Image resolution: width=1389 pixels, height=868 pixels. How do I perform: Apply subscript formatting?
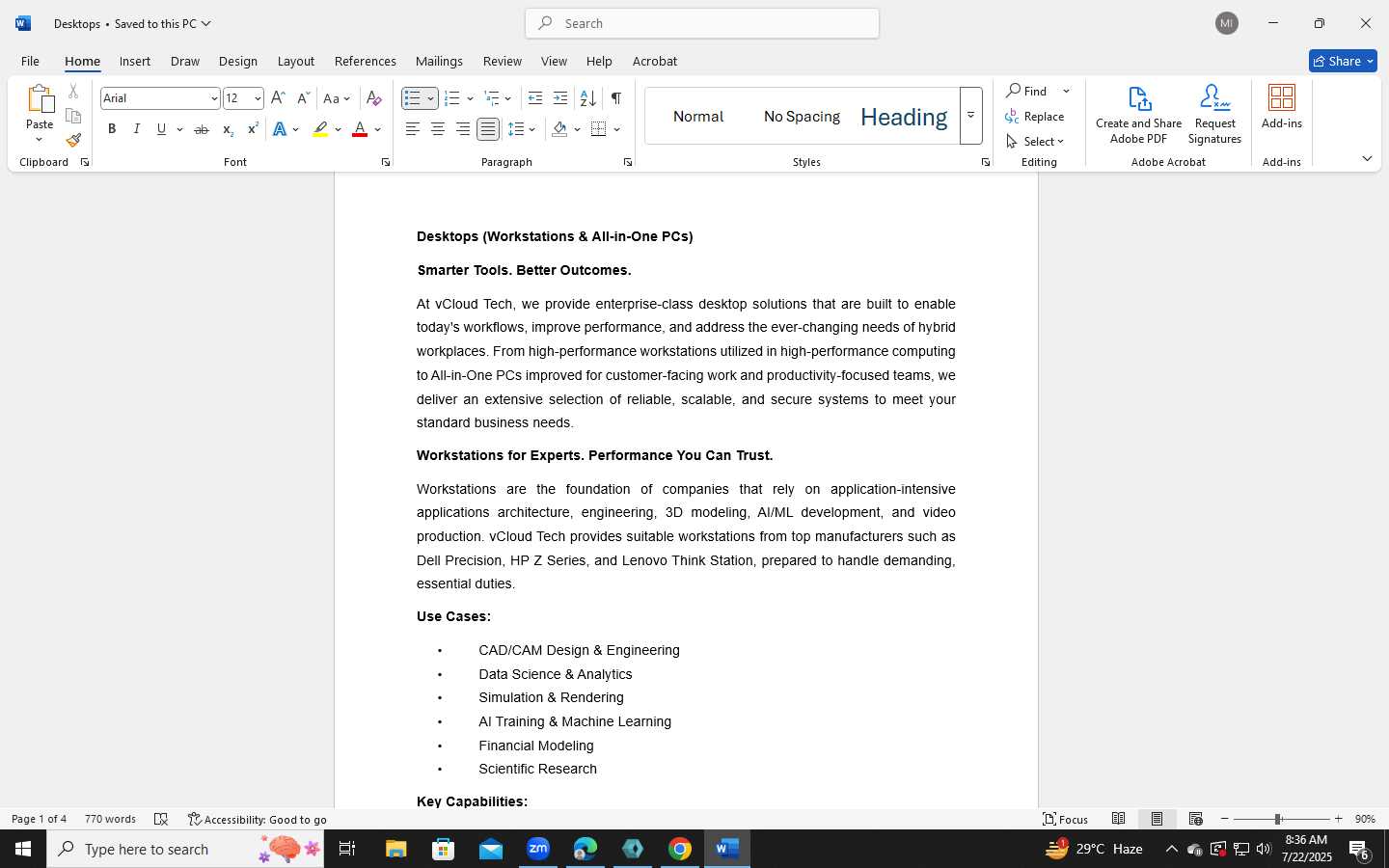click(228, 129)
